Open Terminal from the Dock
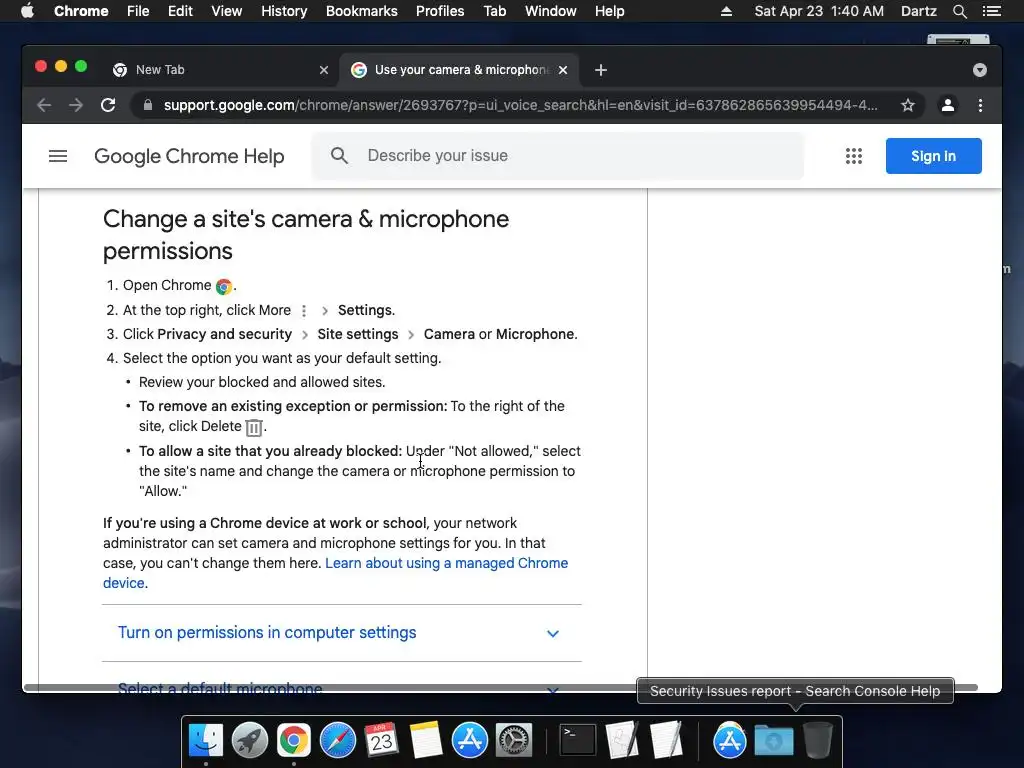 pyautogui.click(x=578, y=741)
